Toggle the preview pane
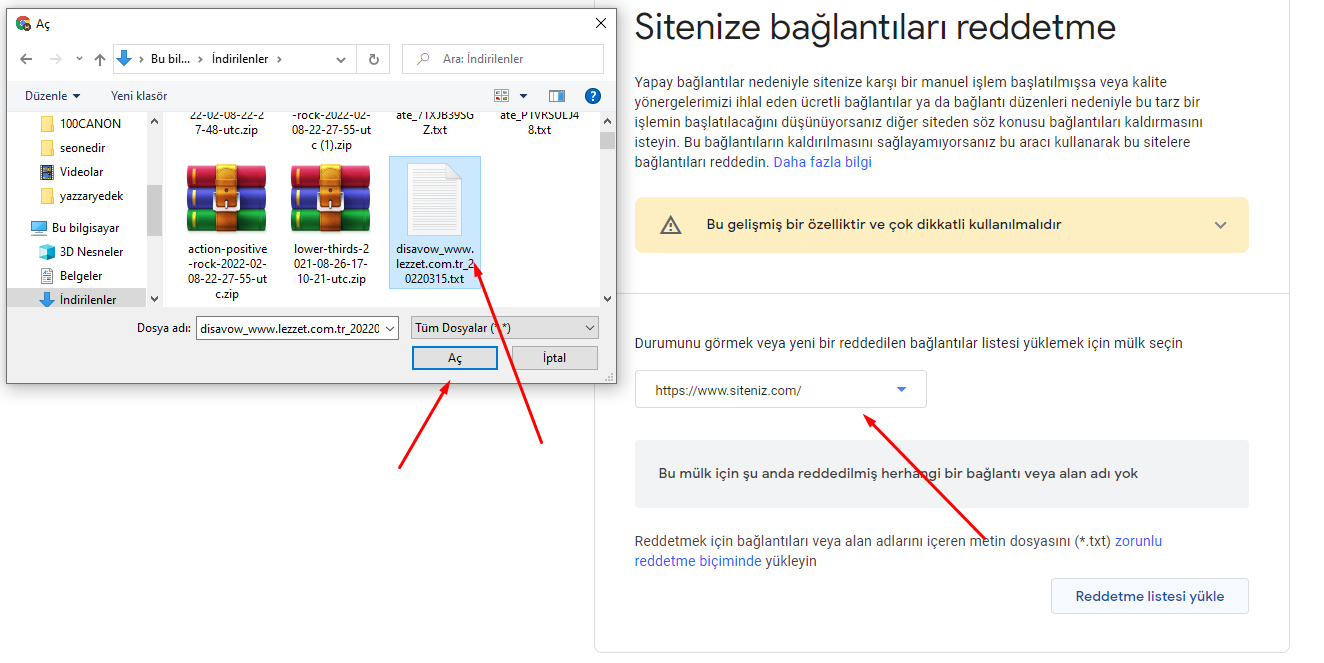The image size is (1324, 663). pos(557,95)
